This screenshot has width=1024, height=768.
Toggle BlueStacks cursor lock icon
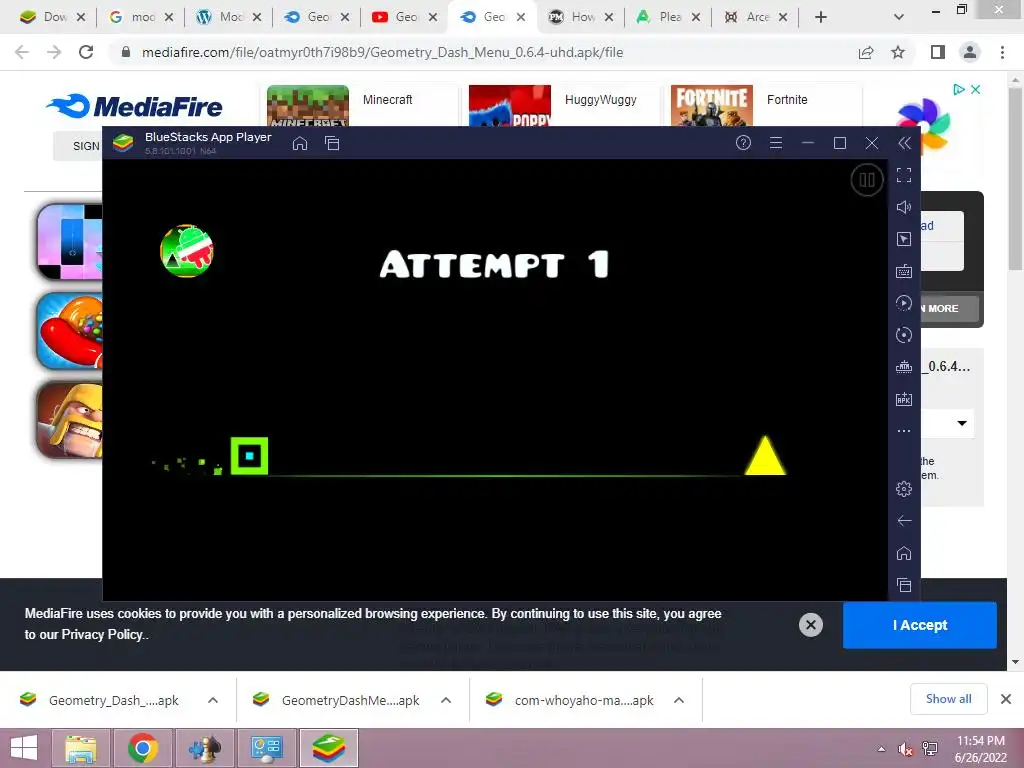pos(904,239)
